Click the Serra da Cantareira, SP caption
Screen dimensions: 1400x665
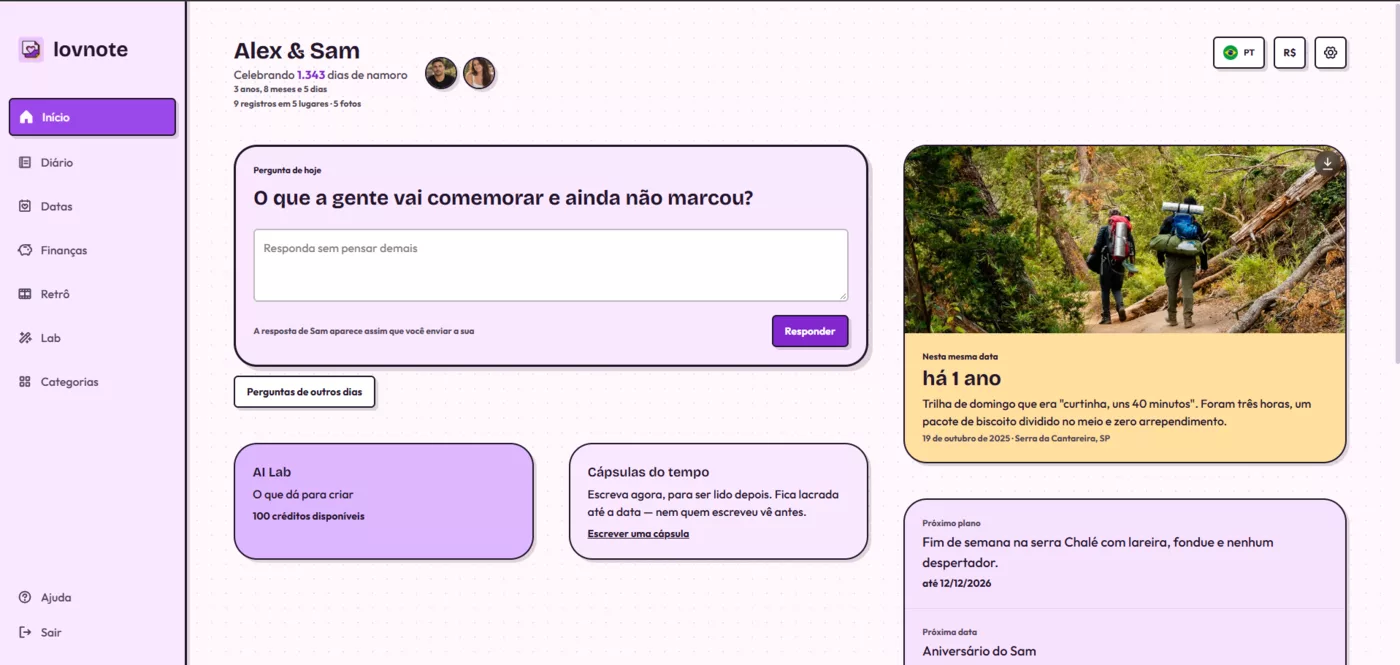(1063, 438)
